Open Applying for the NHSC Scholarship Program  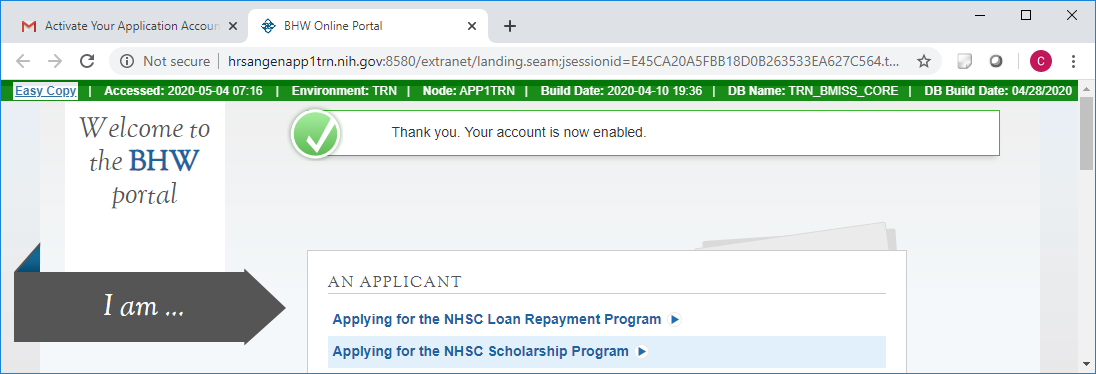(x=480, y=352)
